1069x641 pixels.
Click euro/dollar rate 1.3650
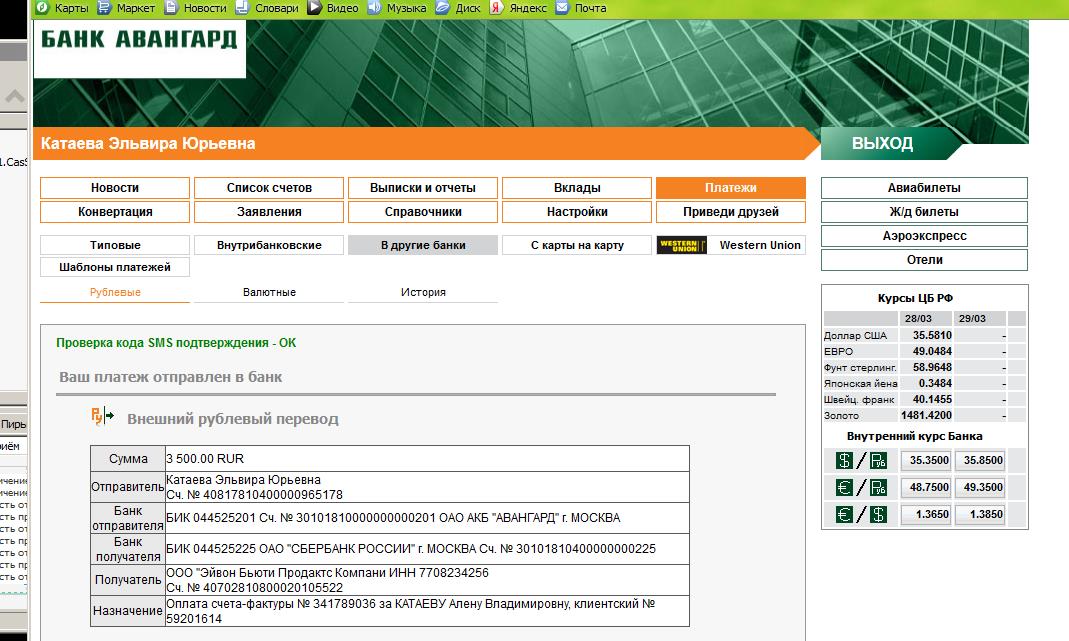point(928,514)
